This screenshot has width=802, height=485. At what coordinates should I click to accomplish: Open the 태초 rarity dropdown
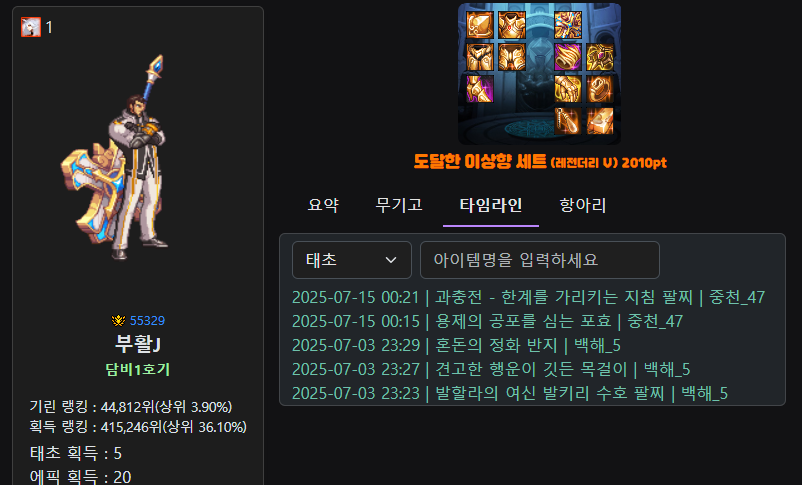pos(351,260)
